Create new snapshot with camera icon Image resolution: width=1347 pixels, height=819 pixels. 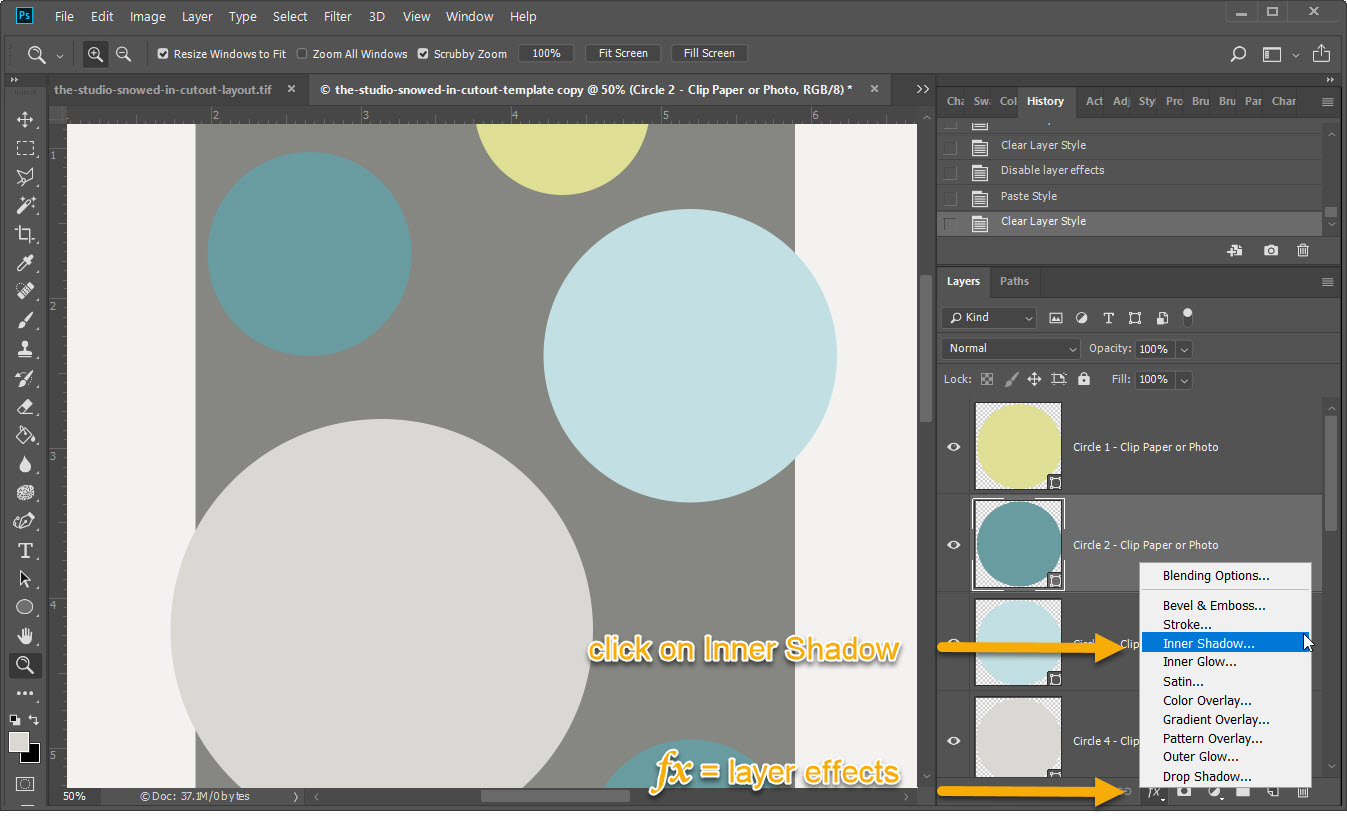(x=1270, y=251)
